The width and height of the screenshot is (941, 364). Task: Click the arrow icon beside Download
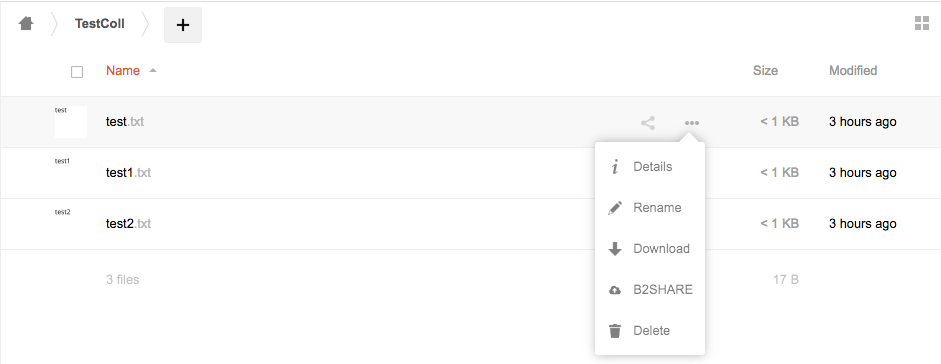point(615,249)
